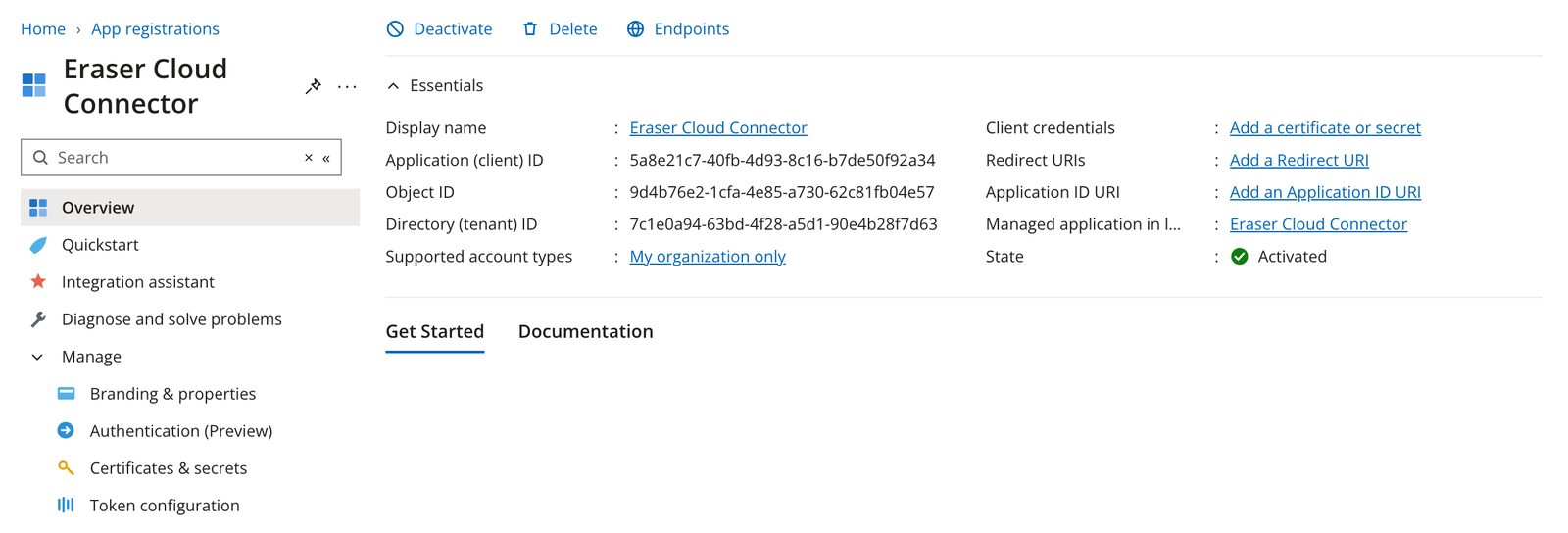Click Deactivate button label

(x=453, y=29)
